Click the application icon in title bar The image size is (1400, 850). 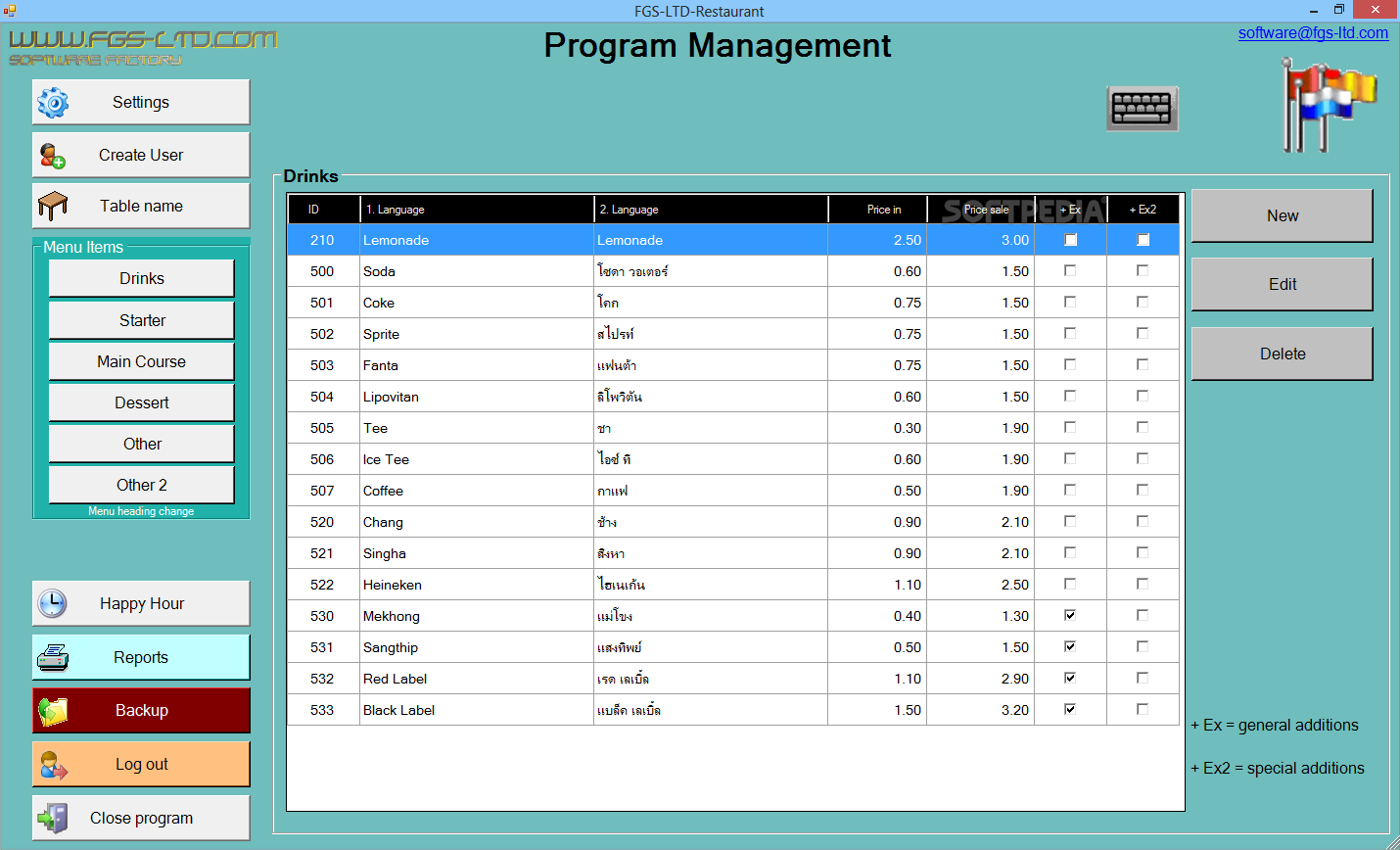[x=10, y=11]
